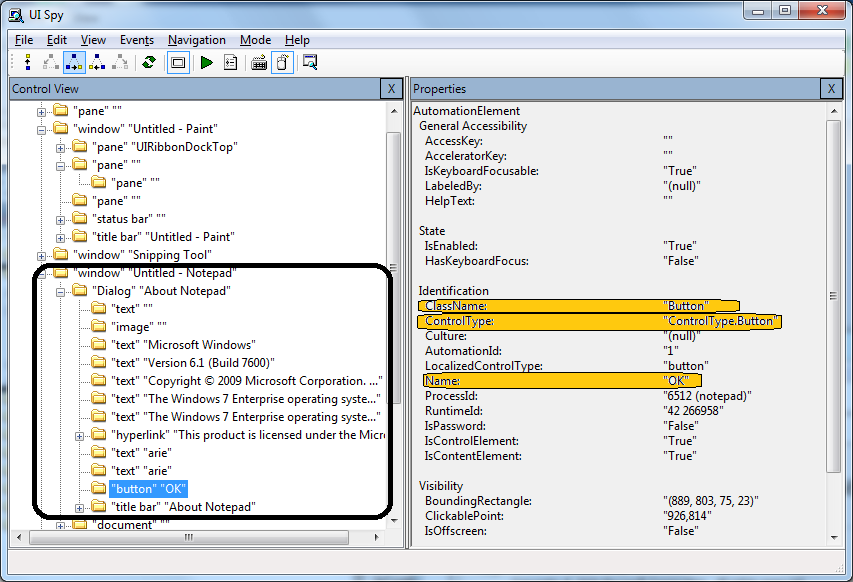Refresh the tree with the green arrows icon

[x=149, y=63]
